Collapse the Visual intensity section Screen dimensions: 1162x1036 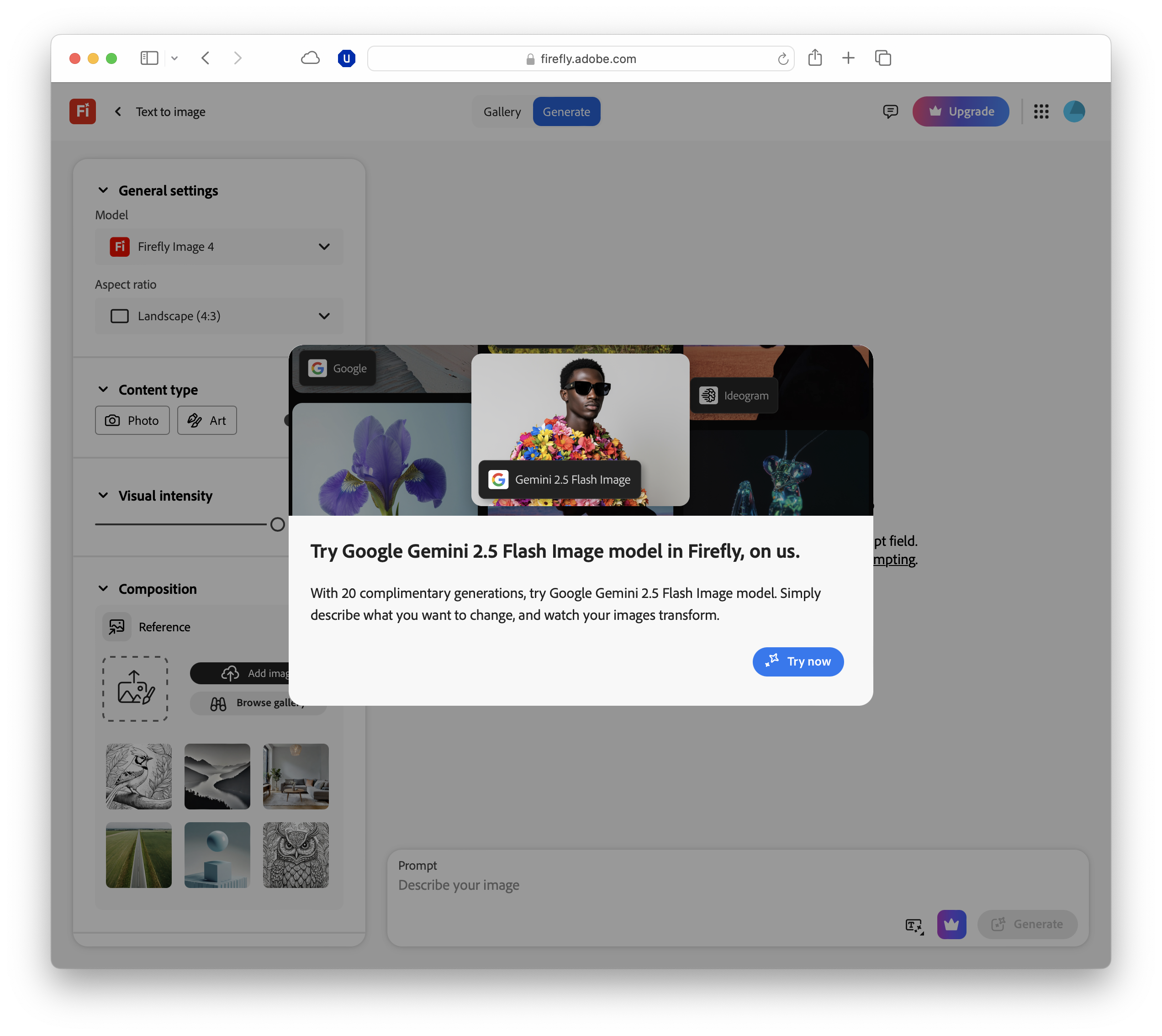(x=103, y=495)
